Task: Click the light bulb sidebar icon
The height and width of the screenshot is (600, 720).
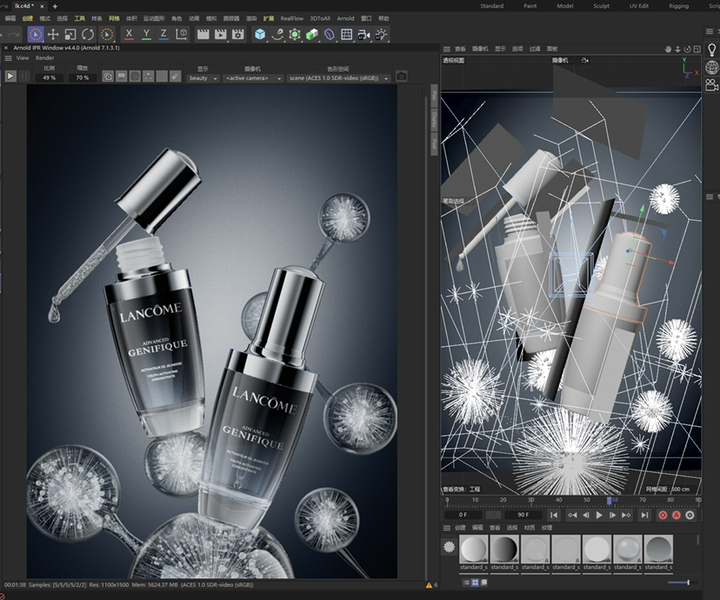Action: pos(712,50)
